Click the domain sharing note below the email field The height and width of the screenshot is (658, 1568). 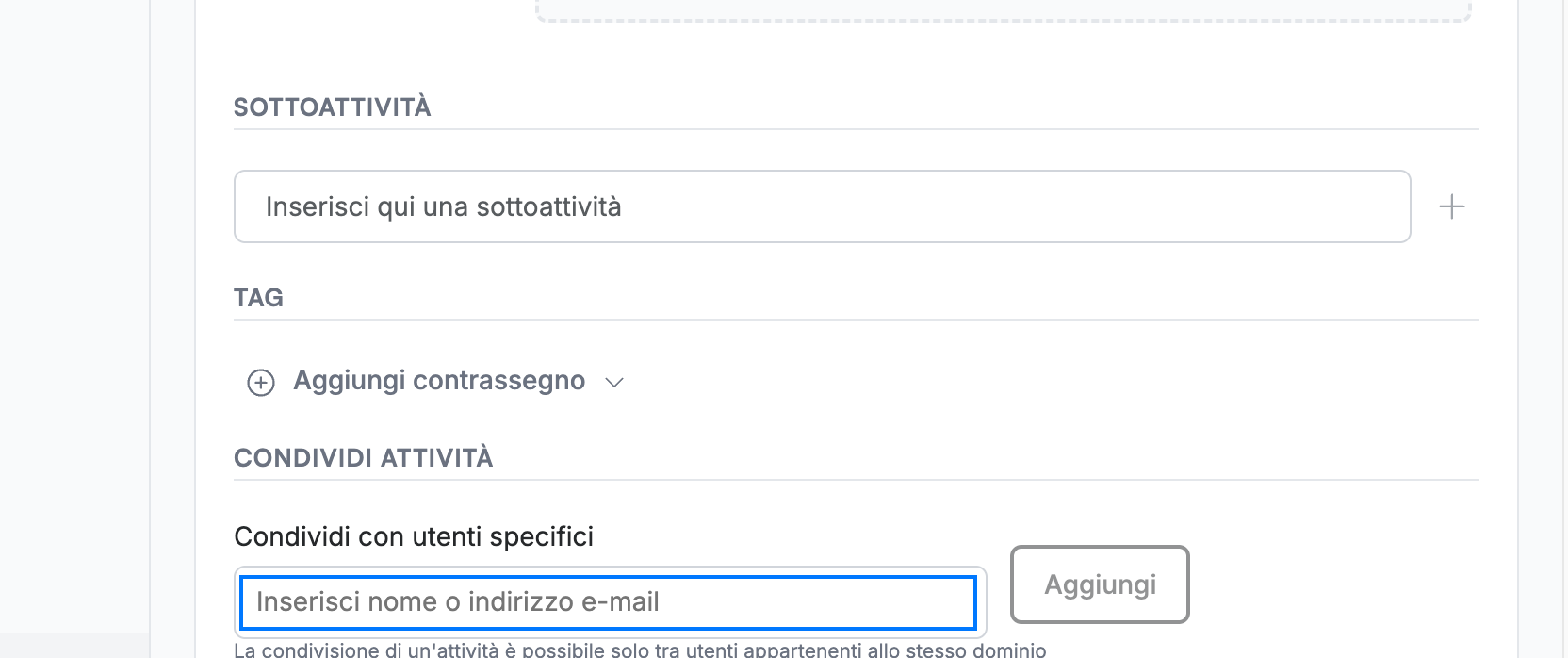(x=640, y=650)
